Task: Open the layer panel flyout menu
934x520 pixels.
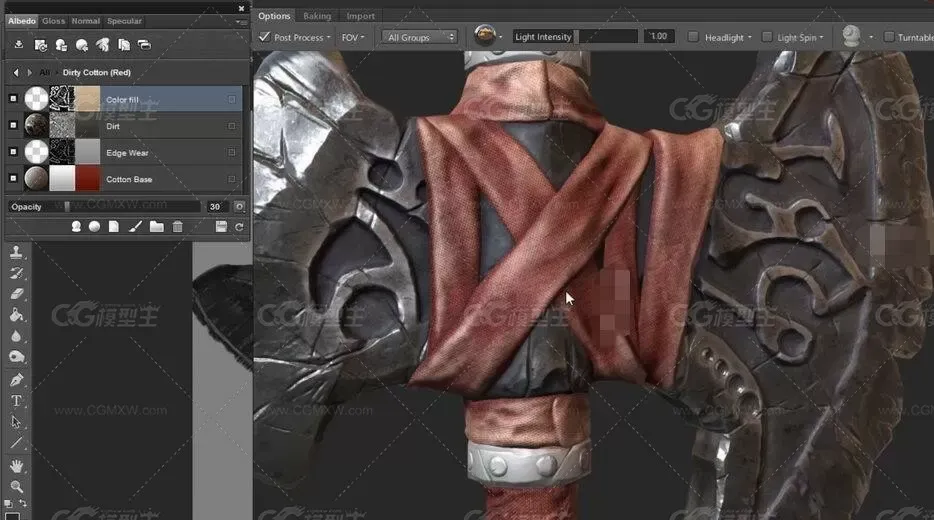Action: point(241,22)
